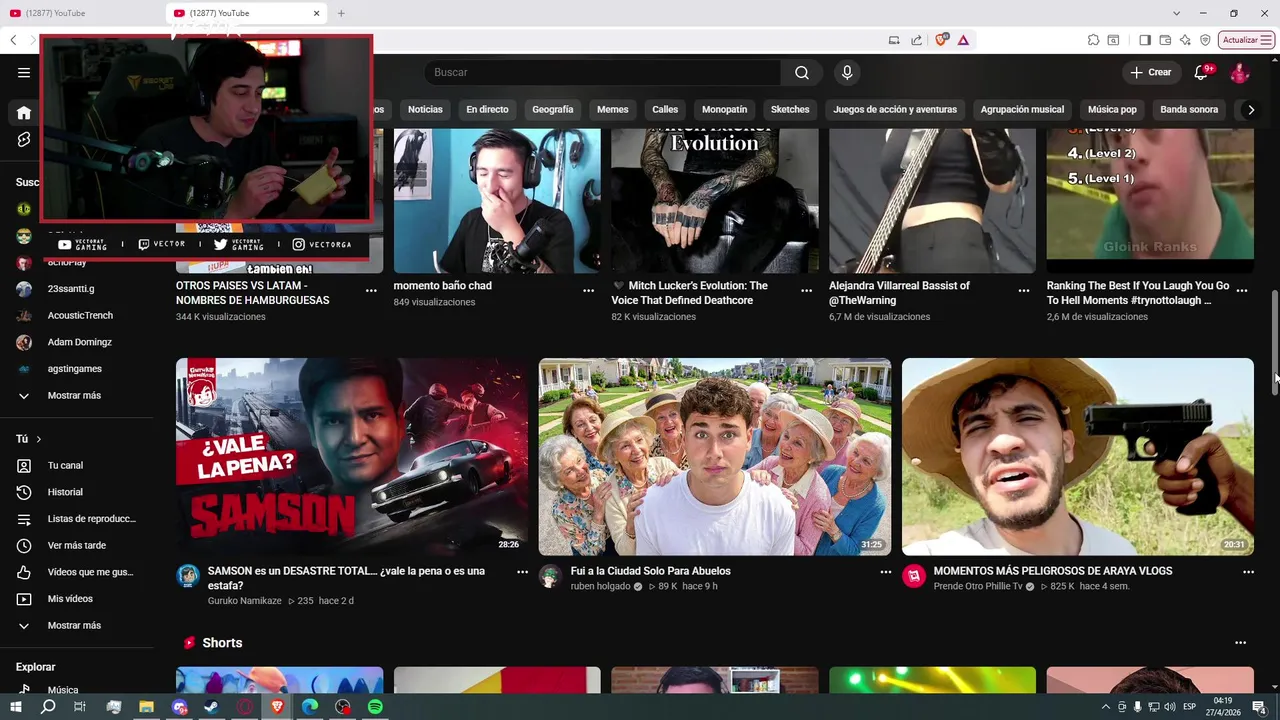
Task: Select the Geografía category chip
Action: (x=553, y=109)
